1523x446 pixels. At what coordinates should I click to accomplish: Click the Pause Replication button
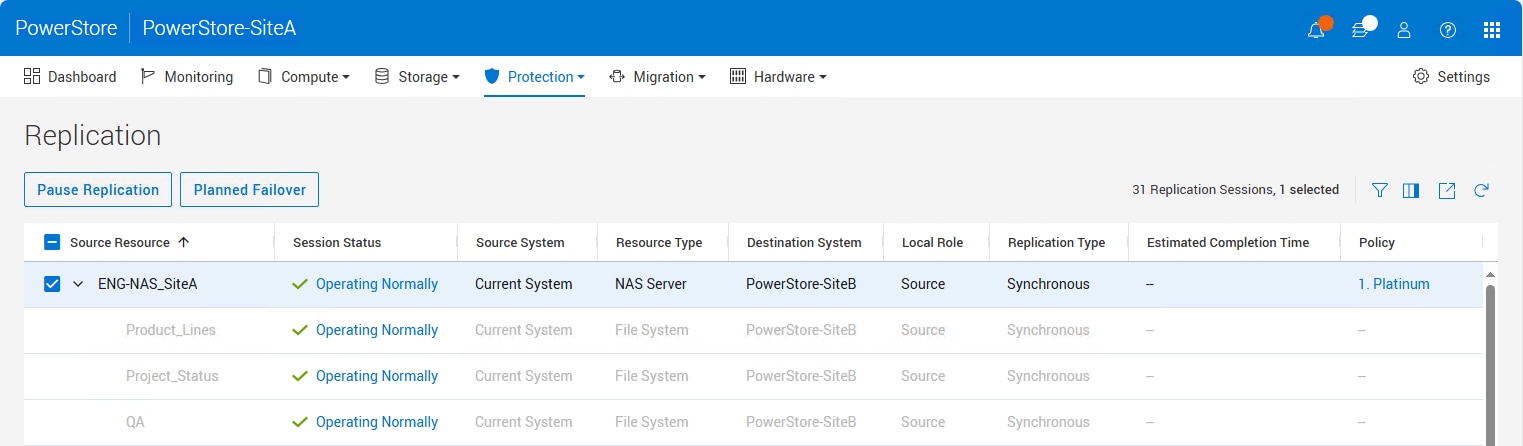click(98, 190)
